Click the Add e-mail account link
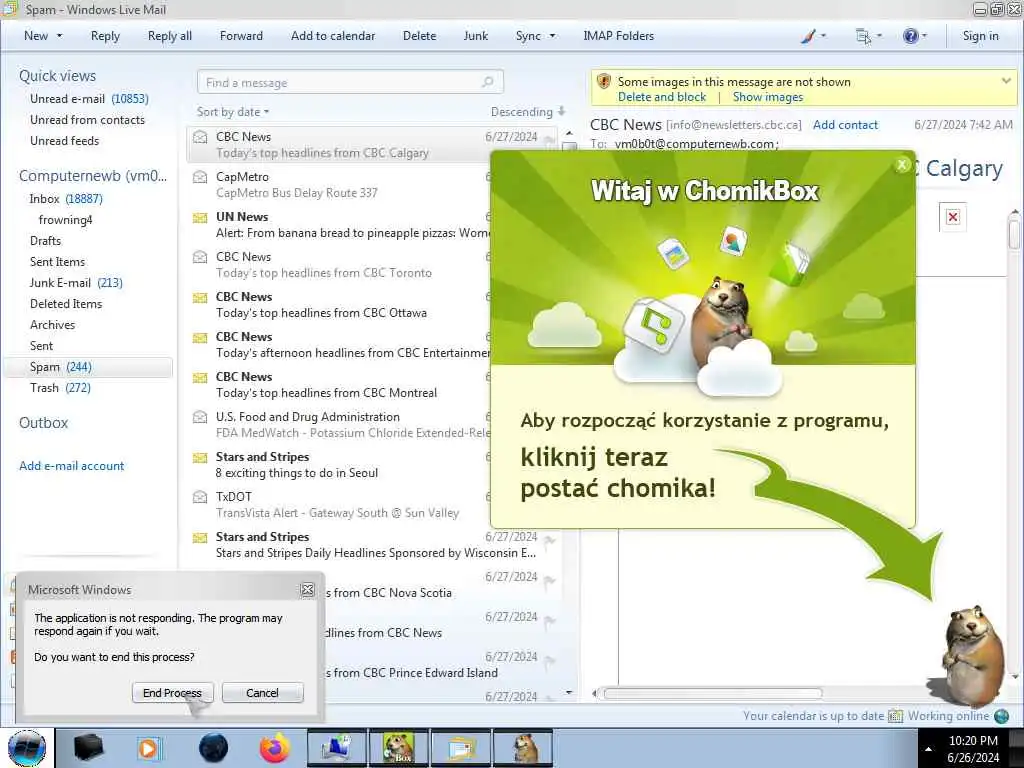The image size is (1024, 768). (71, 466)
